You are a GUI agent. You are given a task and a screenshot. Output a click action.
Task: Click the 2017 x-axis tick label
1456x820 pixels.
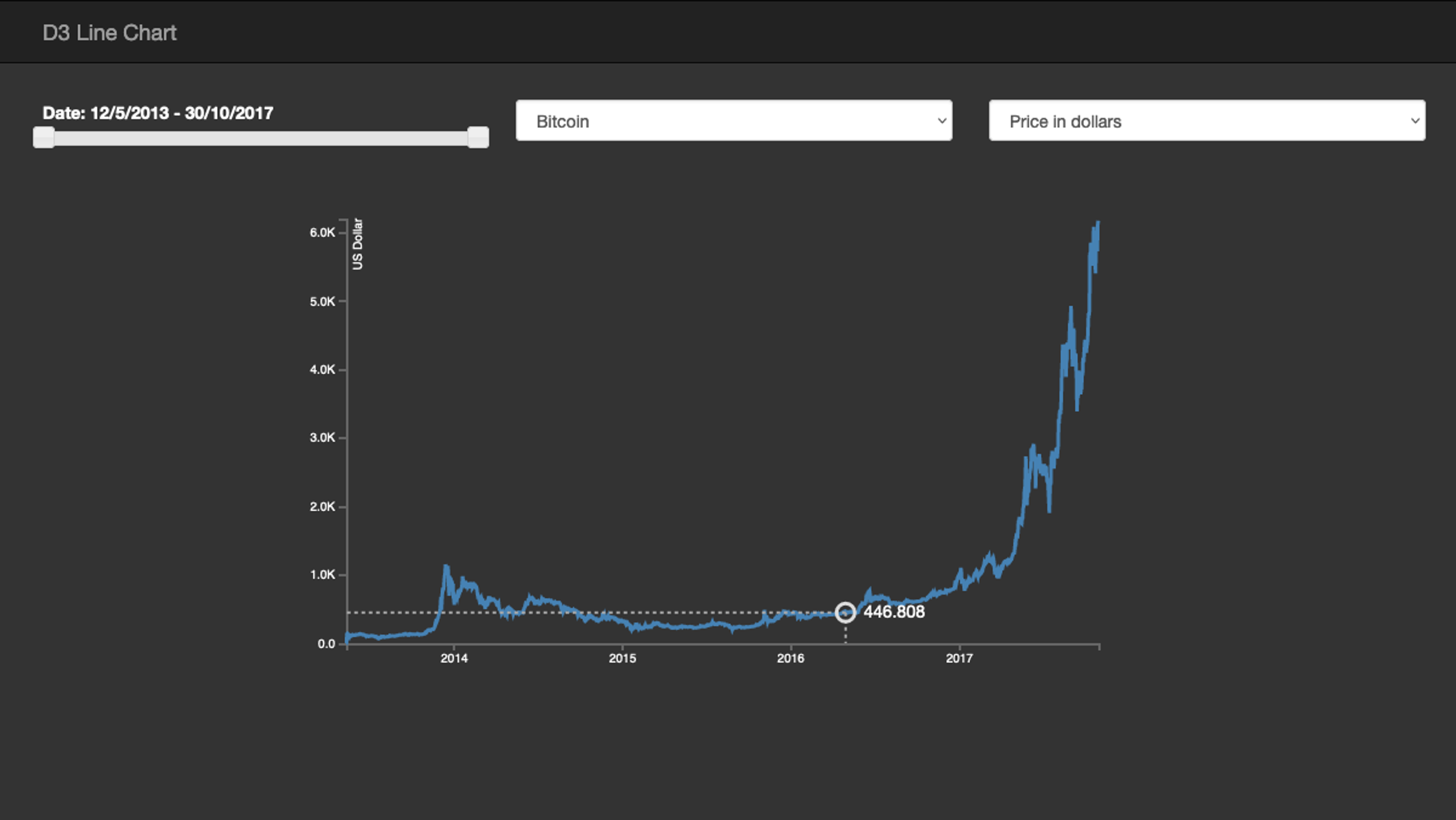(x=959, y=659)
